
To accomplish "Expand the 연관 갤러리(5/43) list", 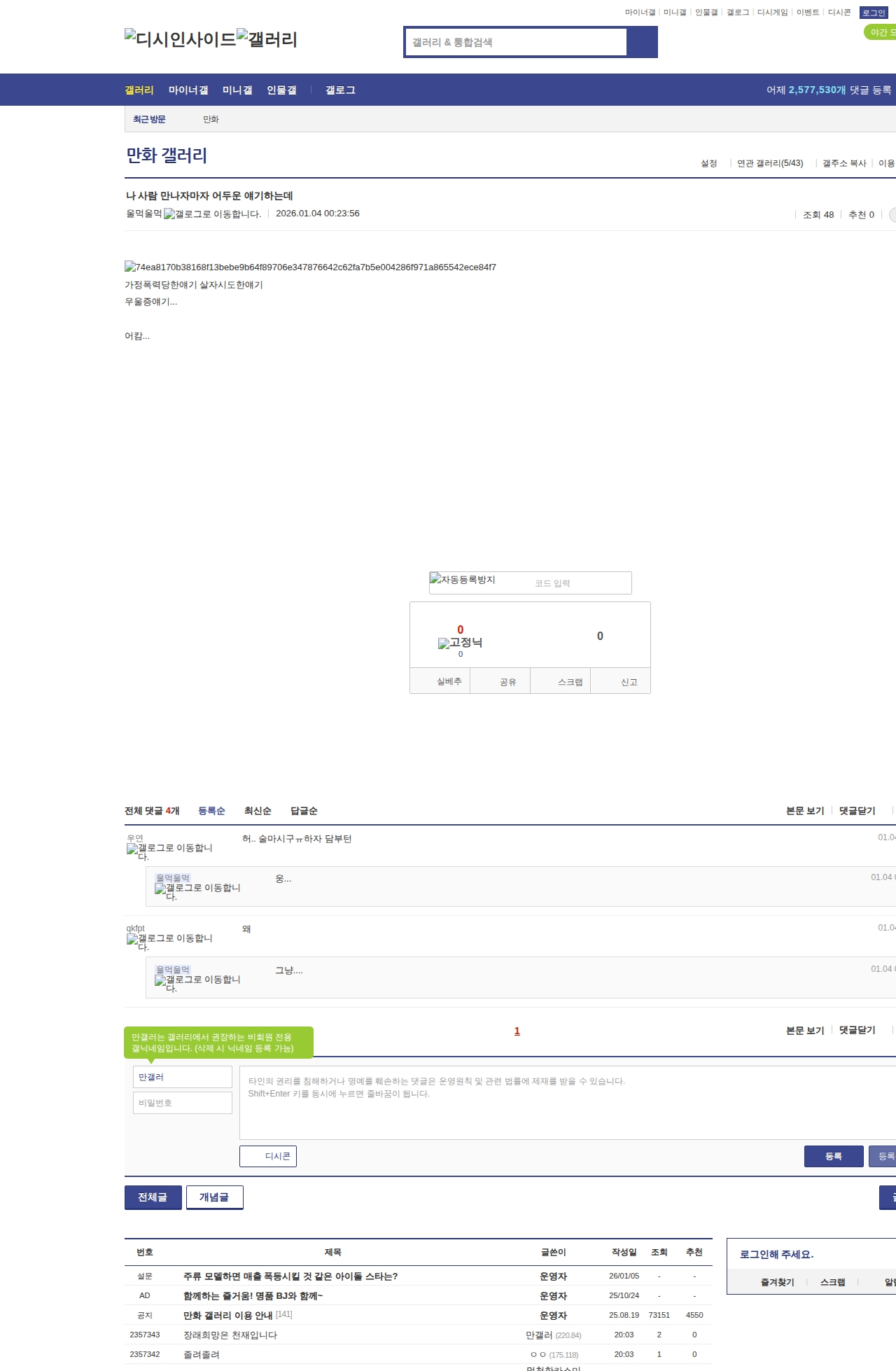I will click(x=769, y=163).
